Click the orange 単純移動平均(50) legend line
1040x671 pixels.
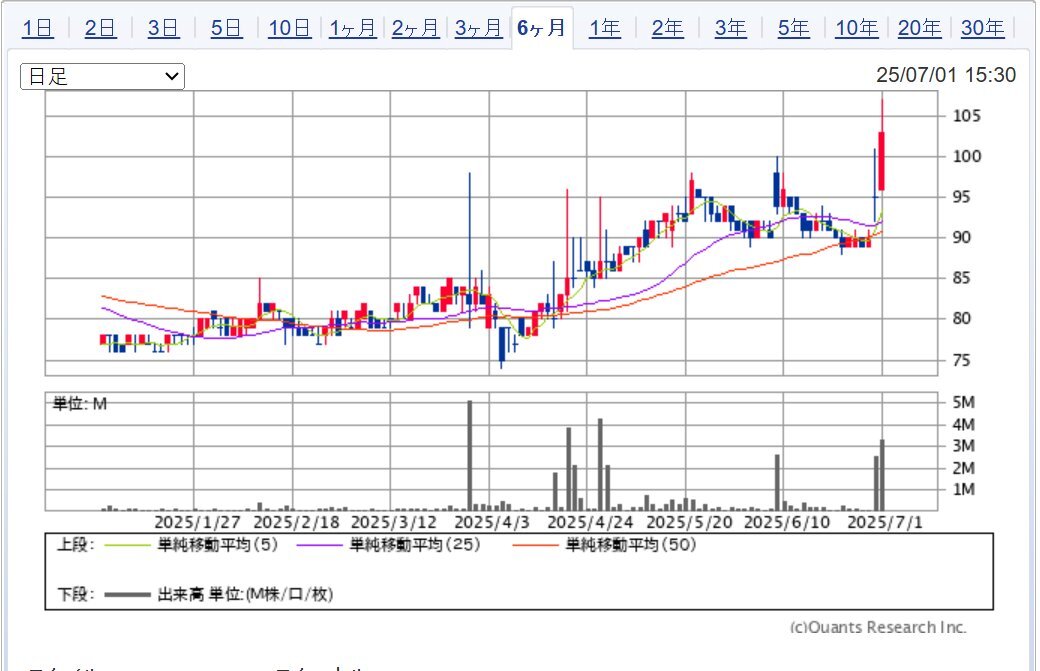[x=535, y=545]
